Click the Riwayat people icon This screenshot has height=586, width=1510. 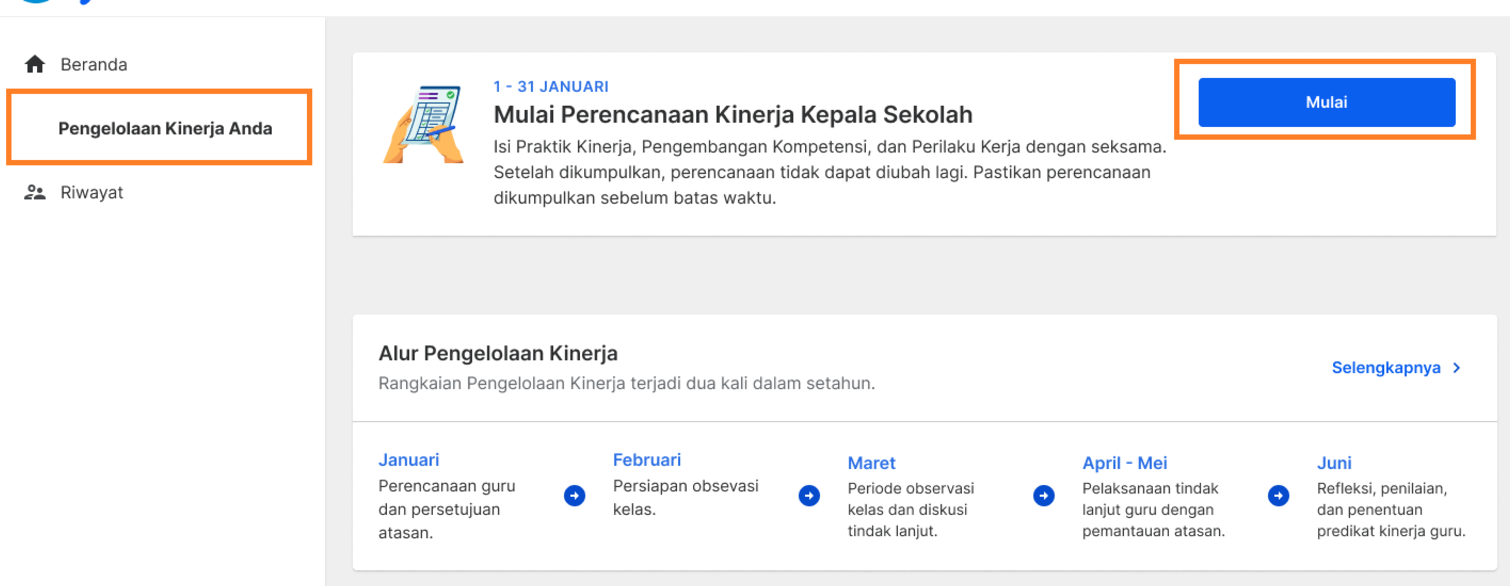coord(35,193)
